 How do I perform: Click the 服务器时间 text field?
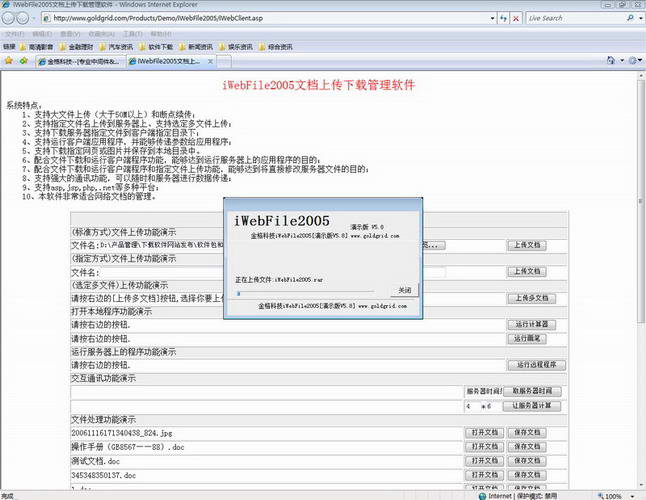coord(483,391)
